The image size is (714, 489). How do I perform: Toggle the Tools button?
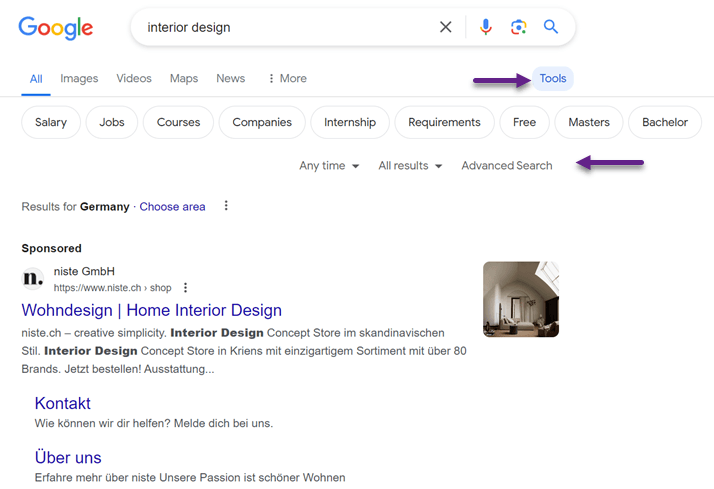coord(553,78)
